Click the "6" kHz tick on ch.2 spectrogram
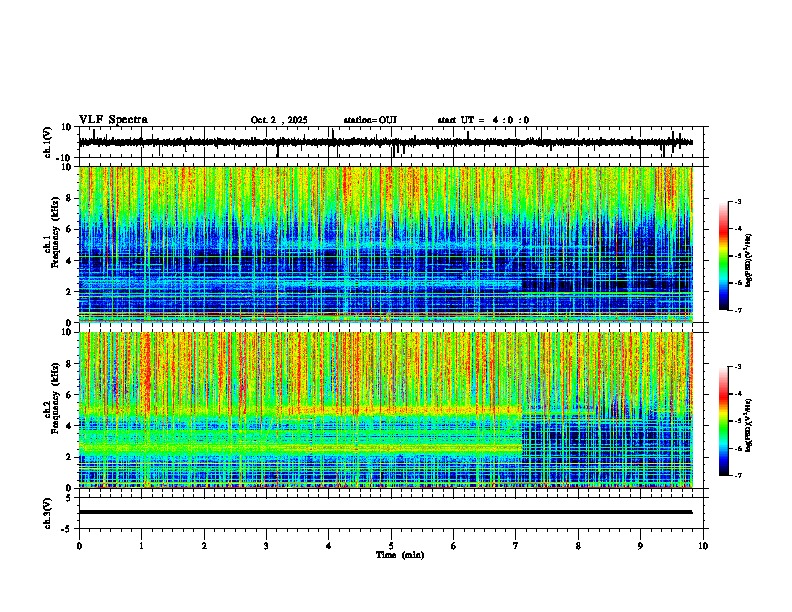The height and width of the screenshot is (612, 792). click(x=71, y=395)
